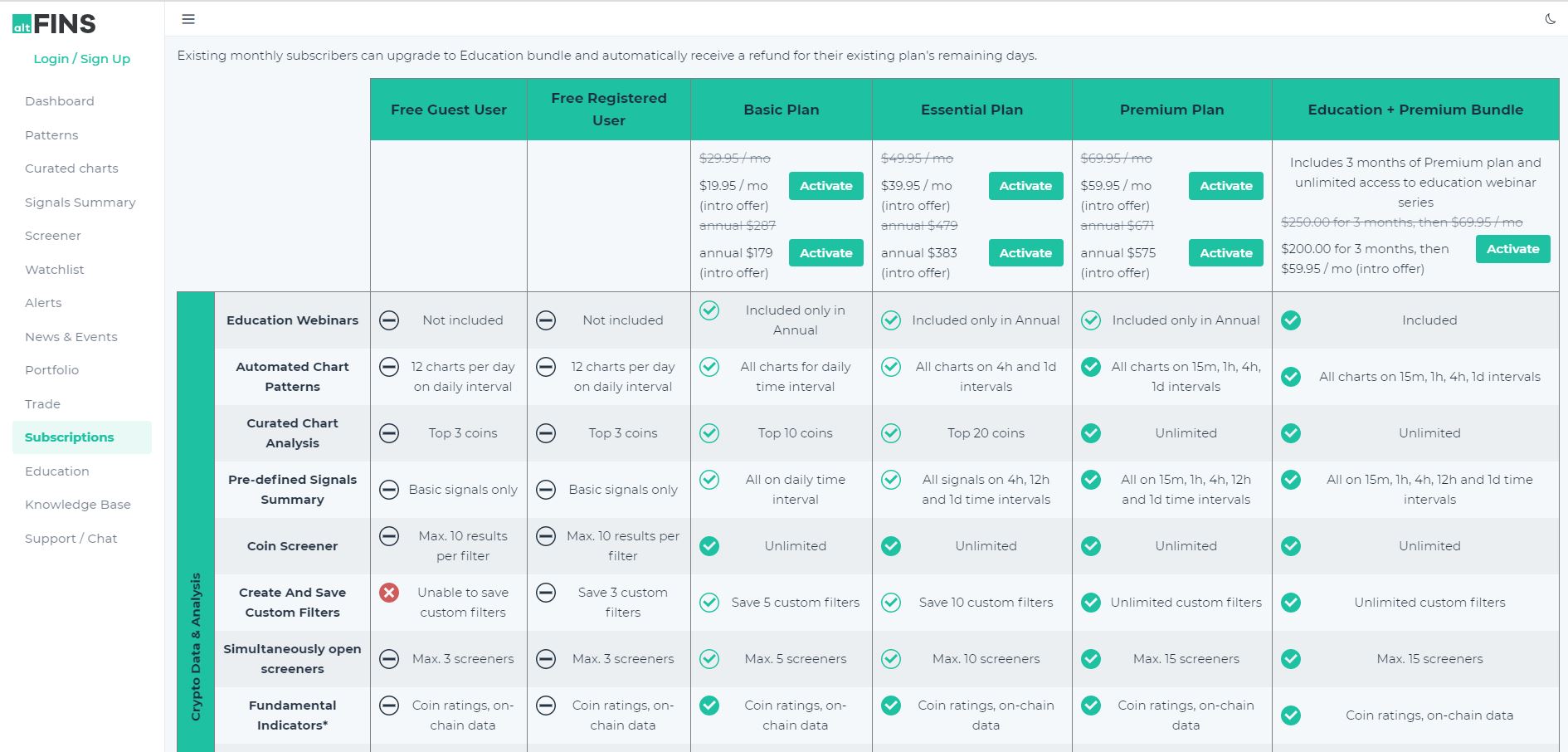This screenshot has width=1568, height=752.
Task: Click the check icon beside Basic Plan Top 10 coins
Action: pyautogui.click(x=709, y=433)
